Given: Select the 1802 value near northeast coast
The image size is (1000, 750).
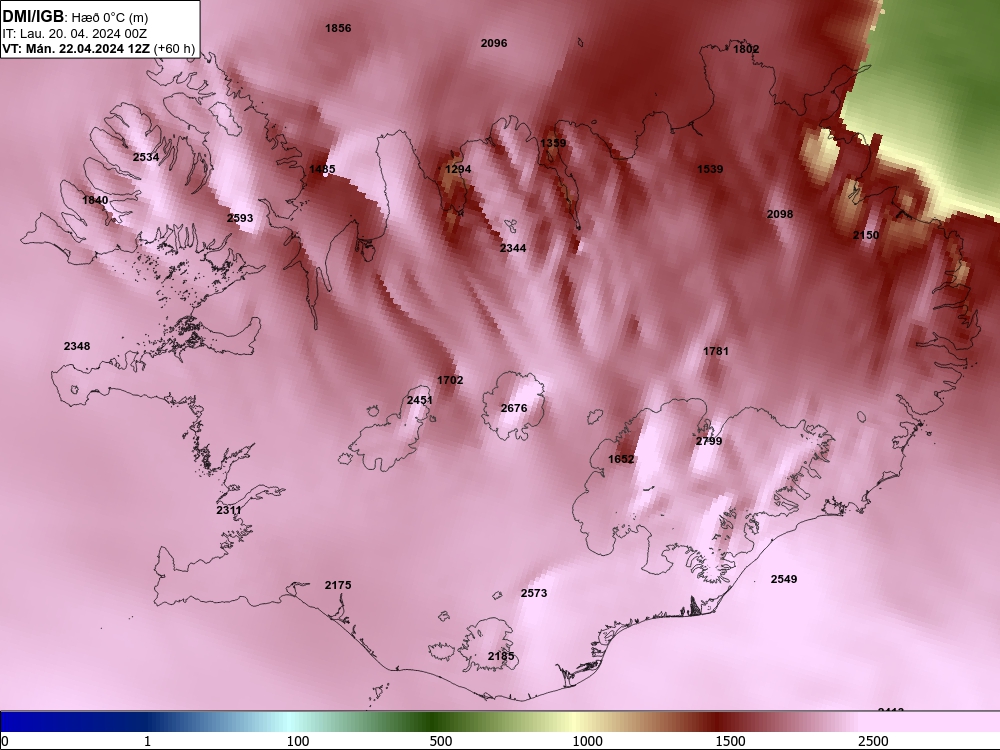Looking at the screenshot, I should click(746, 49).
